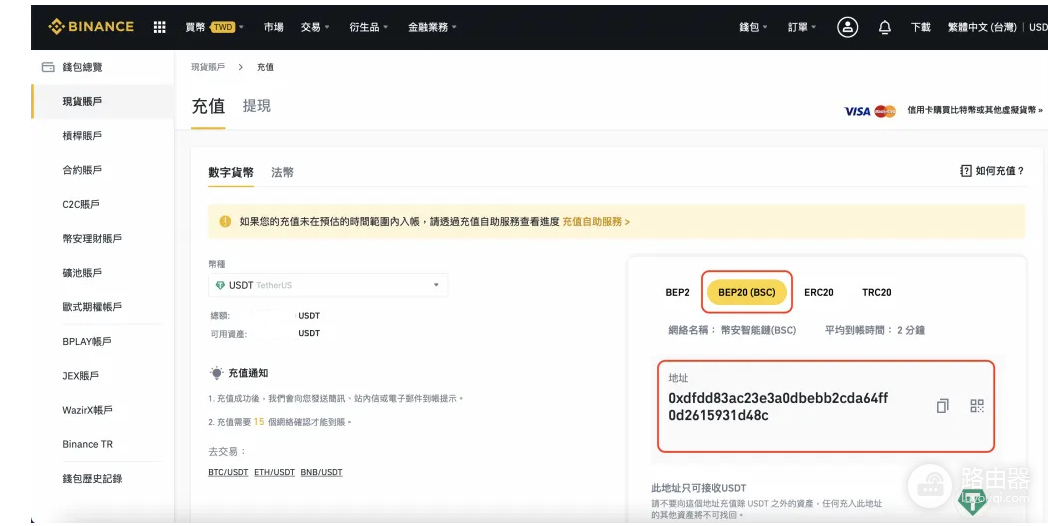Expand the 錢包 dropdown
Viewport: 1048px width, 526px height.
[753, 27]
